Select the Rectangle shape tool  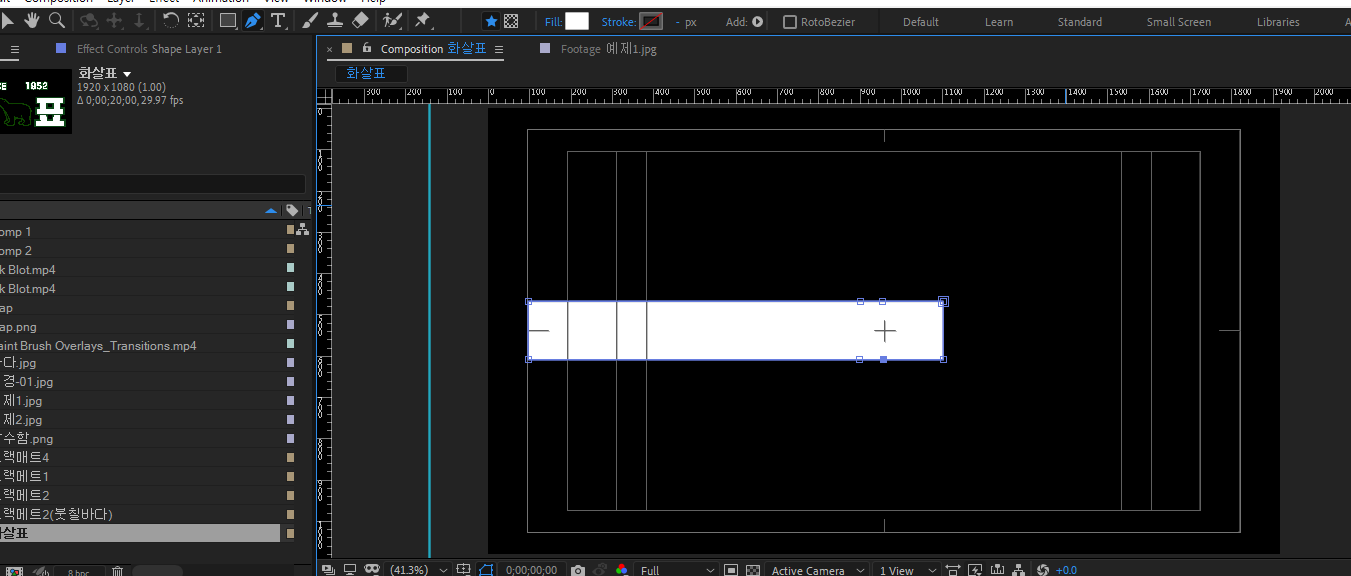tap(228, 20)
